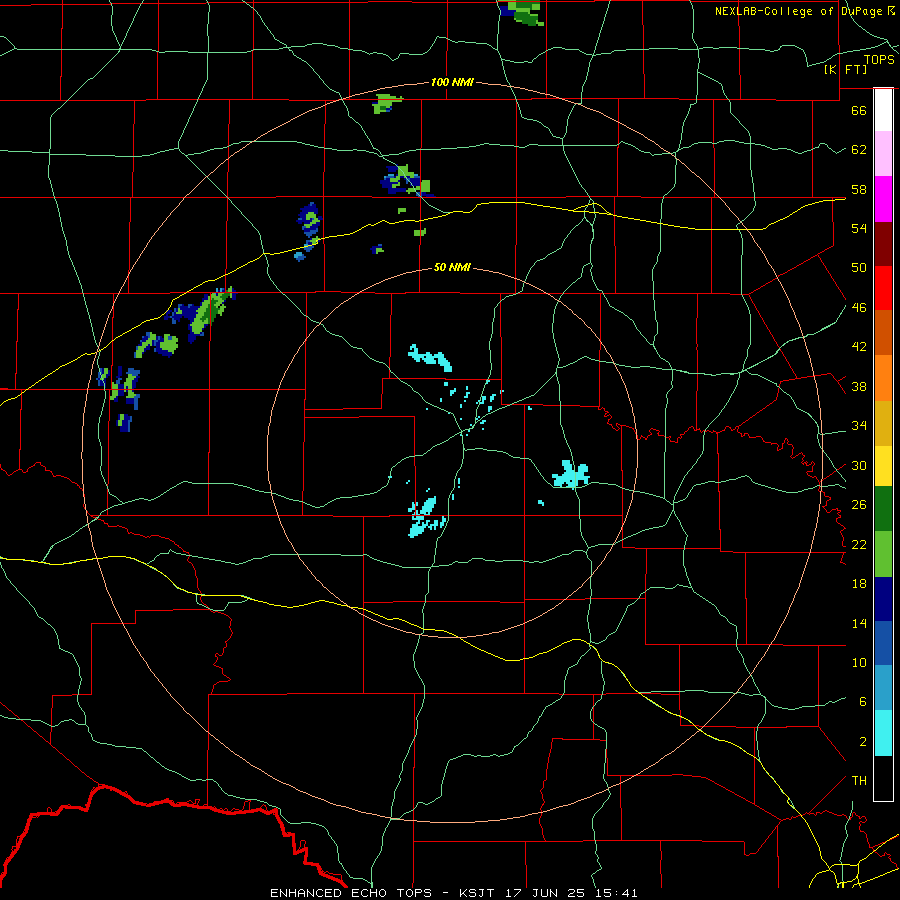Click the legend value 38
Image resolution: width=900 pixels, height=900 pixels.
click(x=859, y=387)
